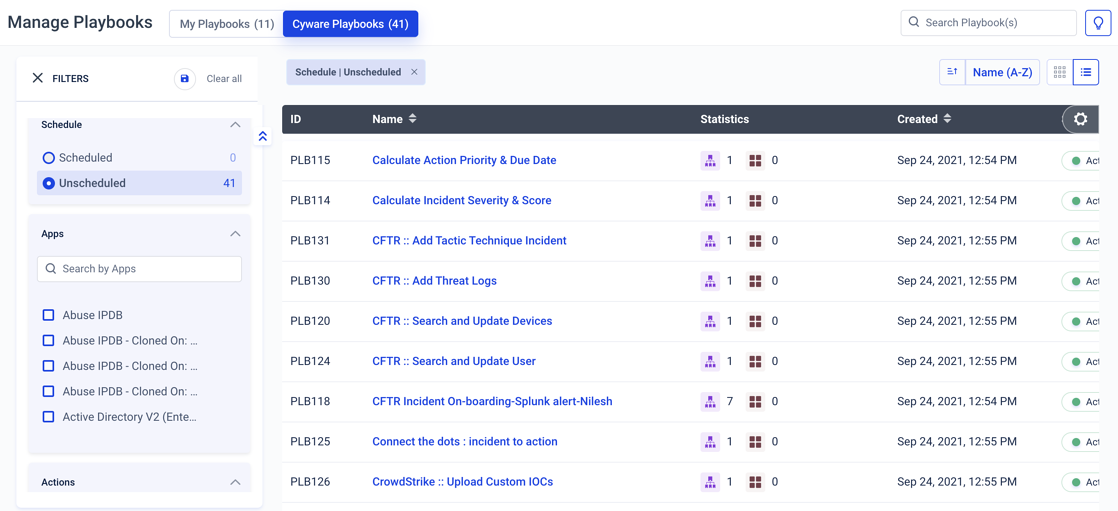Select the Scheduled radio option
This screenshot has height=511, width=1118.
click(x=48, y=158)
